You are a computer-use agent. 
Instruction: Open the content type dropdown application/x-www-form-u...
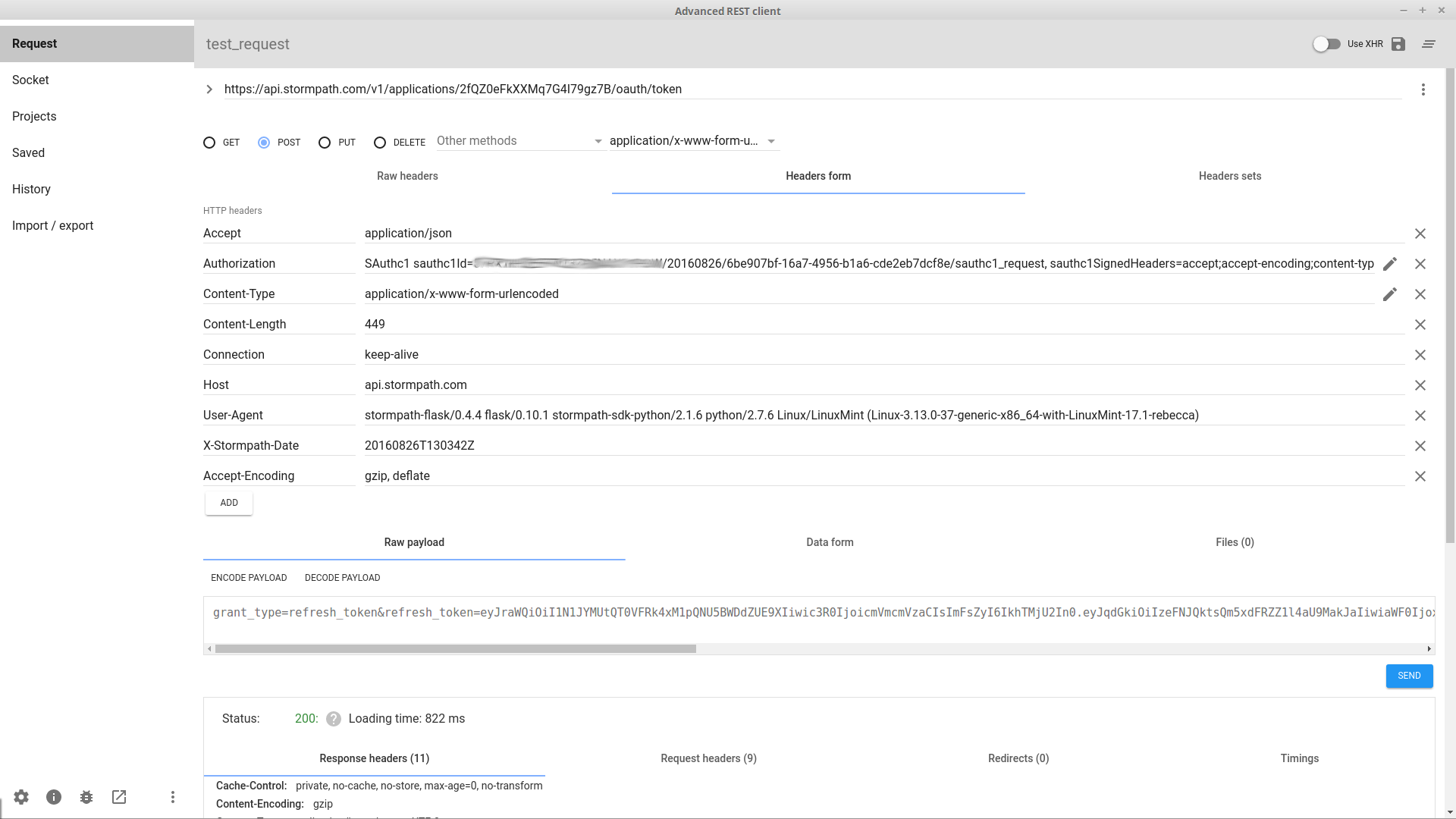coord(693,141)
